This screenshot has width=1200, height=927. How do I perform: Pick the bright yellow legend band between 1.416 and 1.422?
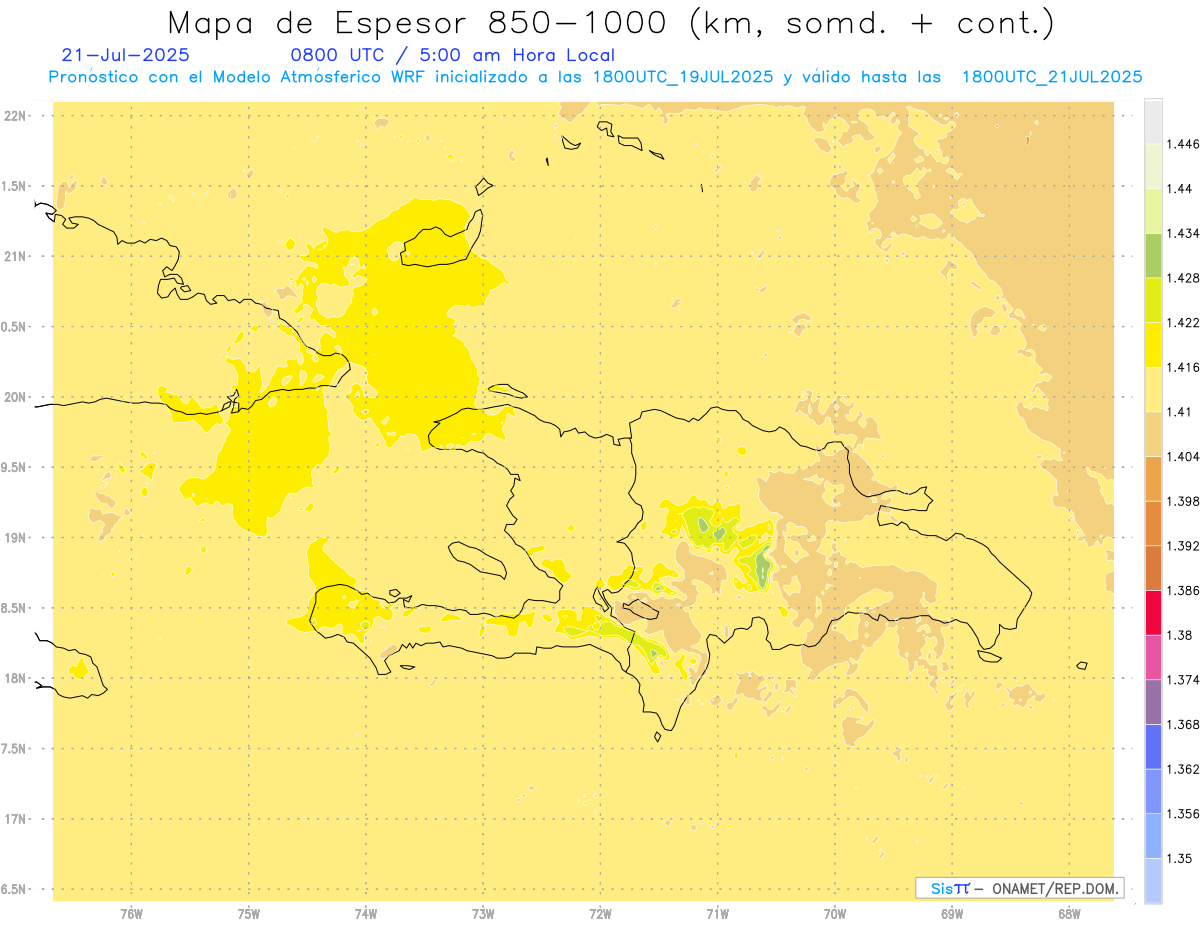tap(1153, 344)
